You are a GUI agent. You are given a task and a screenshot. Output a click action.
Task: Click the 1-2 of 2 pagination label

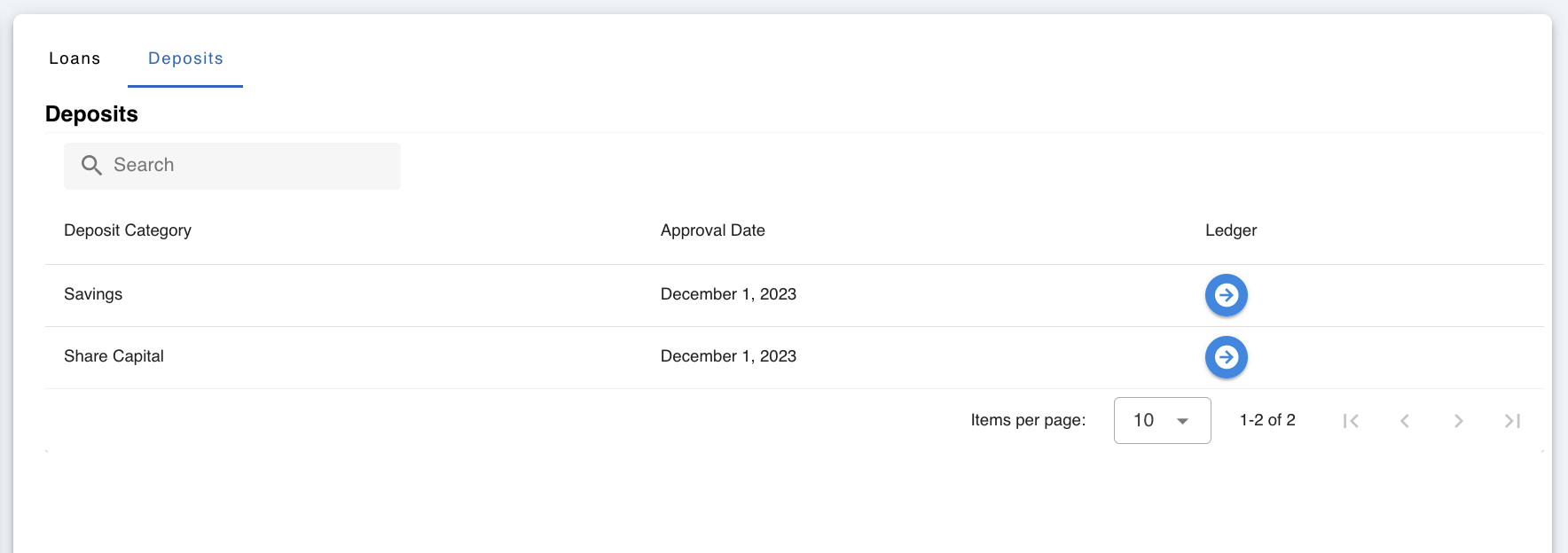click(1266, 420)
